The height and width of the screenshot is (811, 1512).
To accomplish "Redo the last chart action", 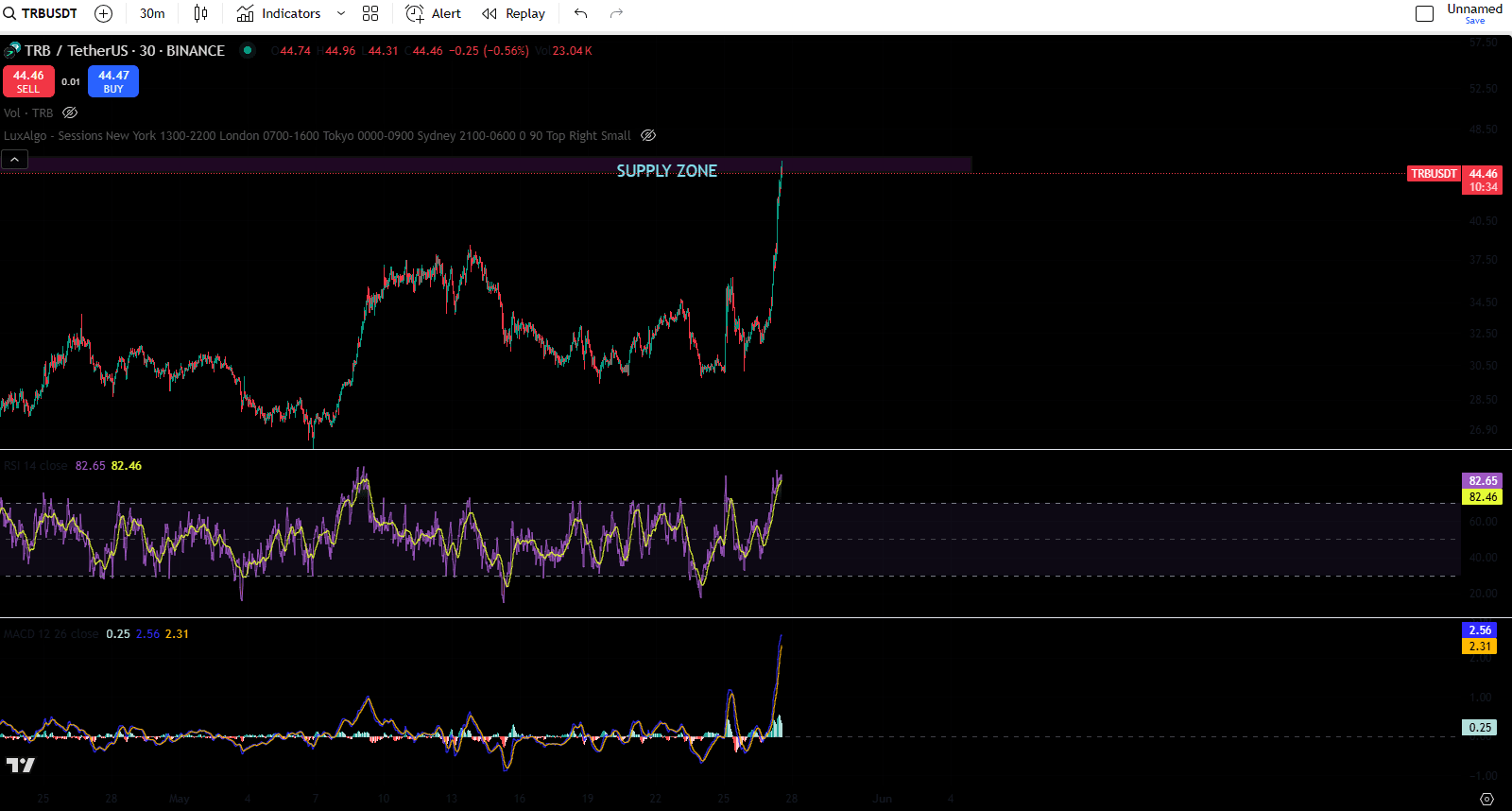I will click(617, 13).
